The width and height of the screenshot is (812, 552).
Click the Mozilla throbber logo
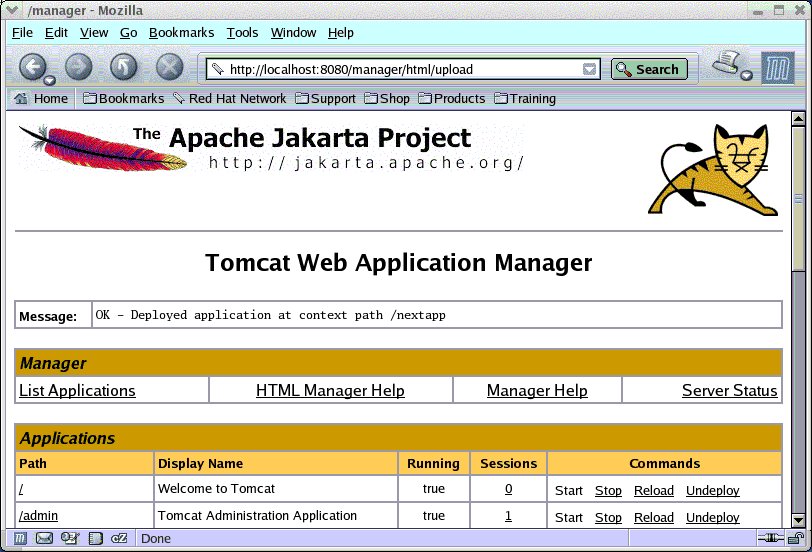click(777, 68)
